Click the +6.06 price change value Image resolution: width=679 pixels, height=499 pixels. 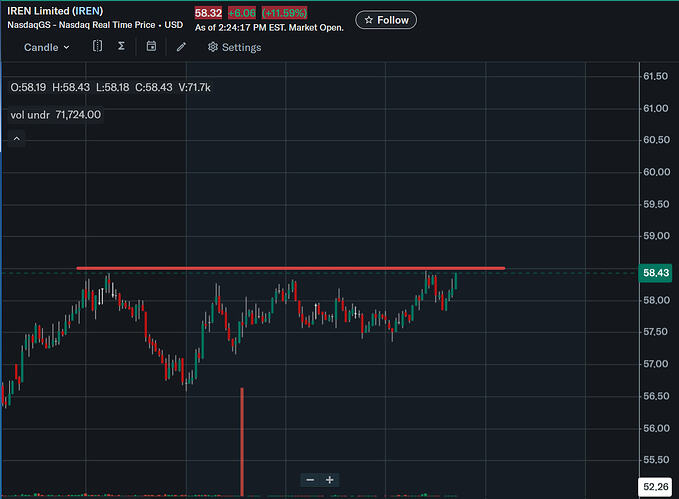(x=242, y=13)
